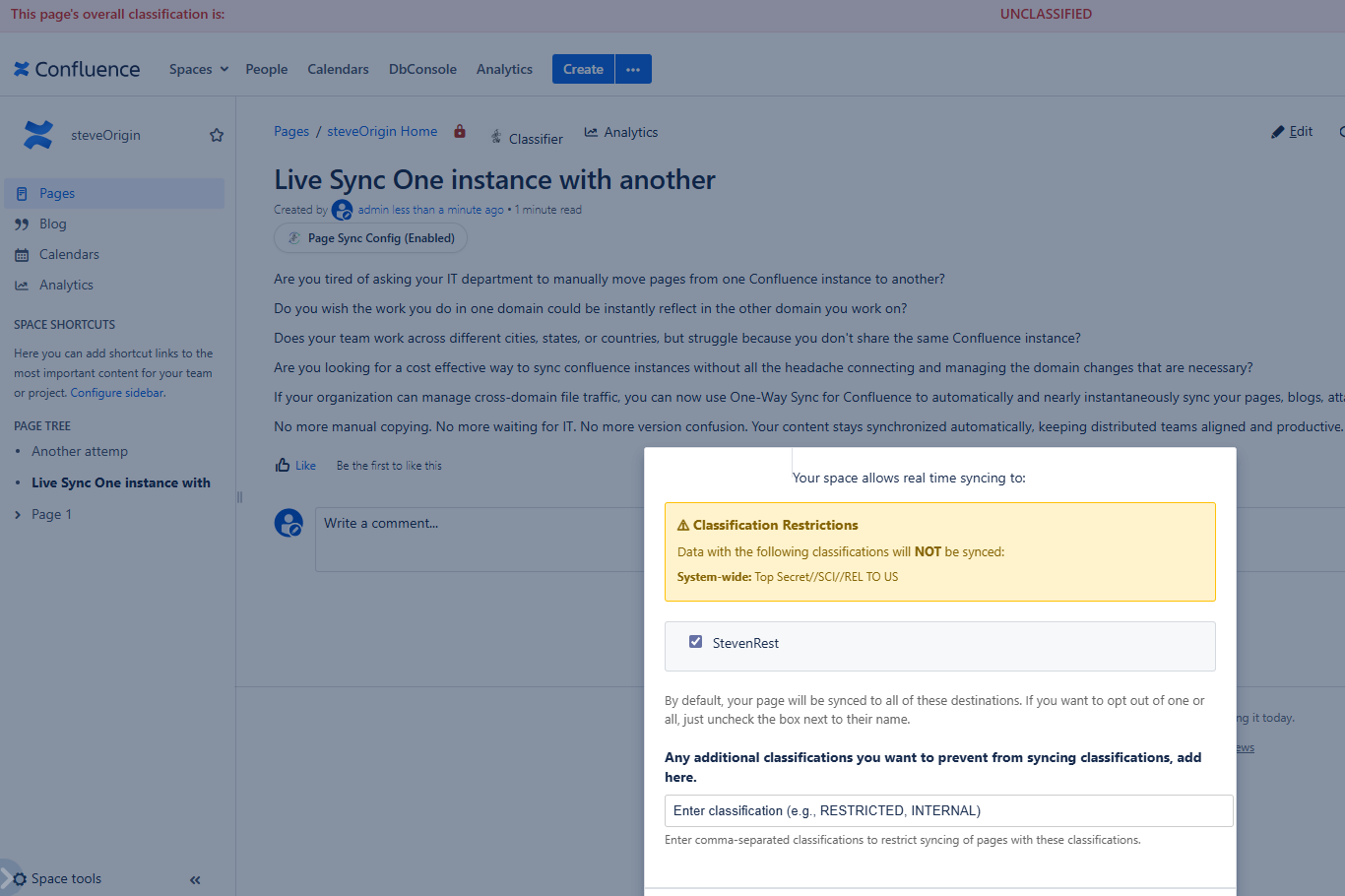Viewport: 1345px width, 896px height.
Task: Open the DbConsole menu
Action: tap(422, 69)
